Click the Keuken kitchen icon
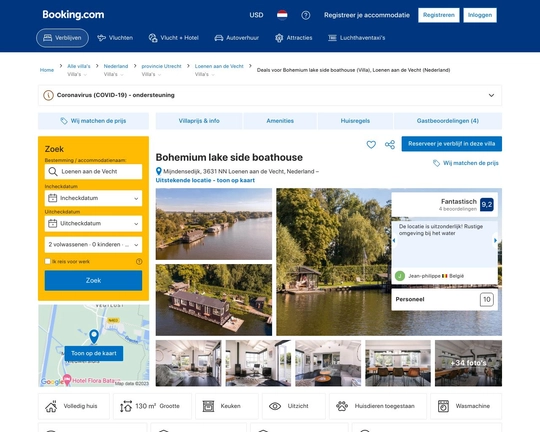The width and height of the screenshot is (540, 432). [208, 407]
